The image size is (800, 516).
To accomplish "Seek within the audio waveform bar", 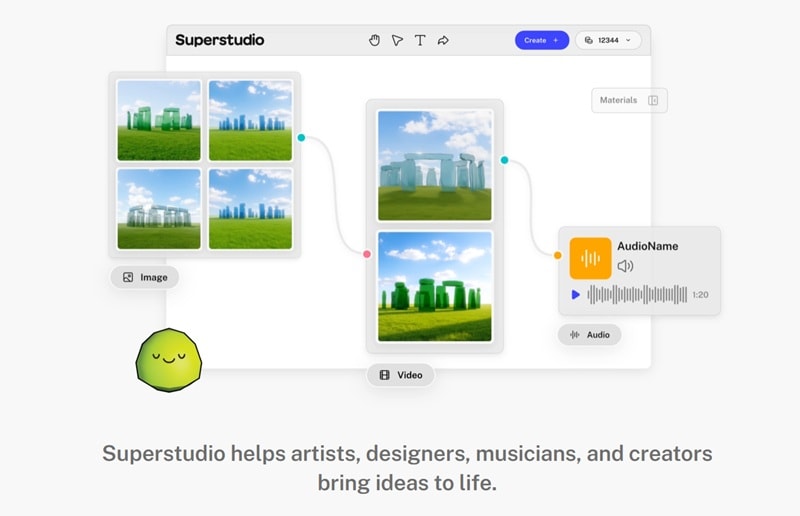I will pos(637,294).
